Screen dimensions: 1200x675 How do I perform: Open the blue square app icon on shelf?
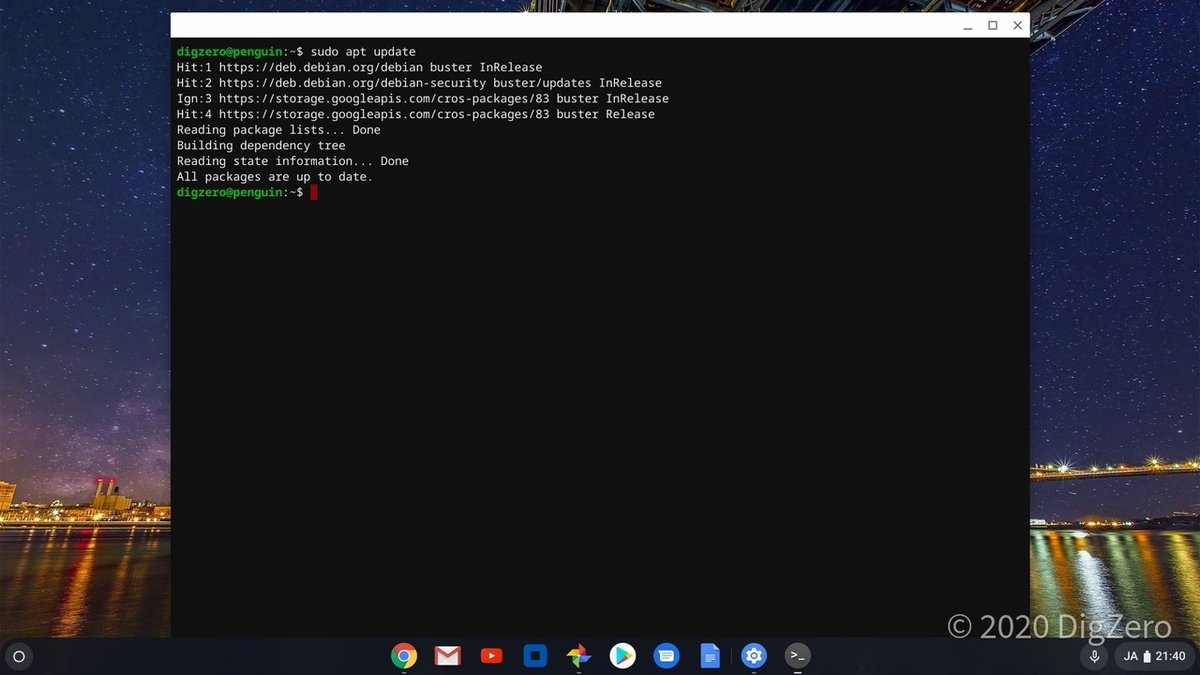point(535,656)
